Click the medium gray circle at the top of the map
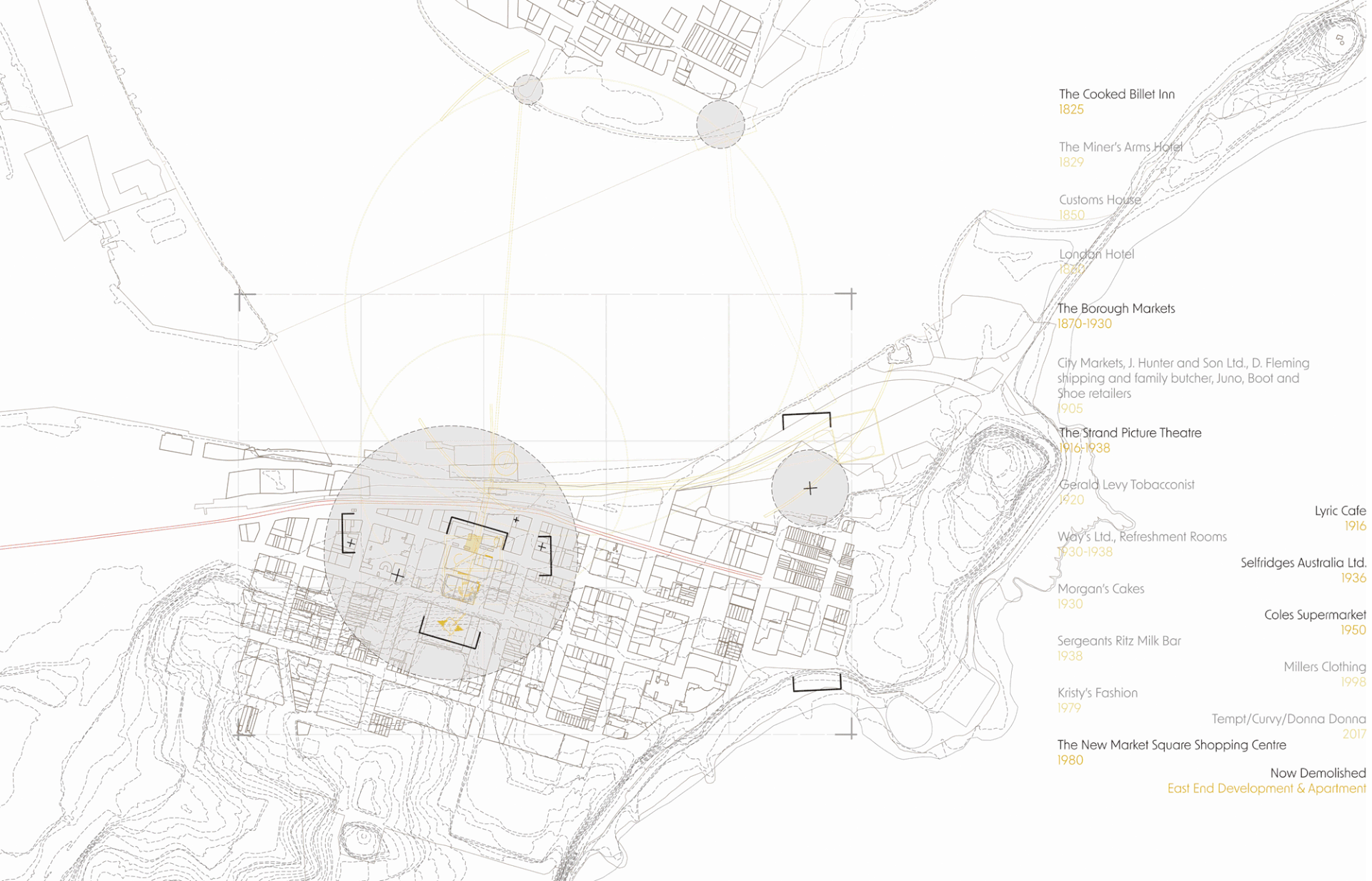Screen dimensions: 1372x881 pyautogui.click(x=720, y=124)
